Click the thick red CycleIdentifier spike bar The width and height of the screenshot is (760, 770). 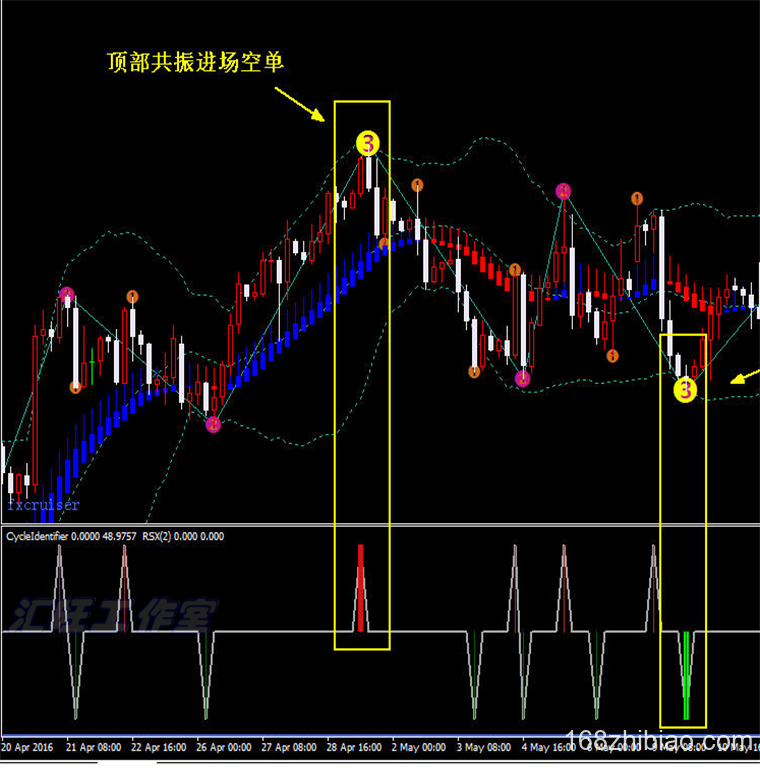[361, 588]
